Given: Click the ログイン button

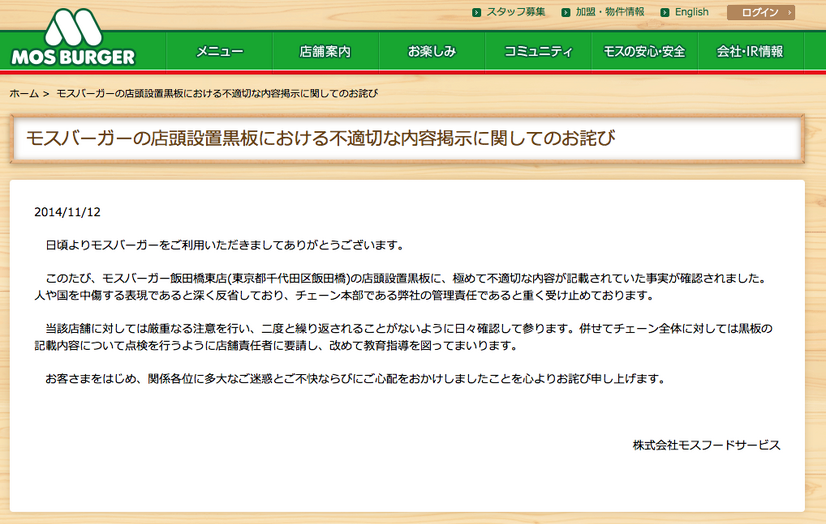Looking at the screenshot, I should (761, 12).
